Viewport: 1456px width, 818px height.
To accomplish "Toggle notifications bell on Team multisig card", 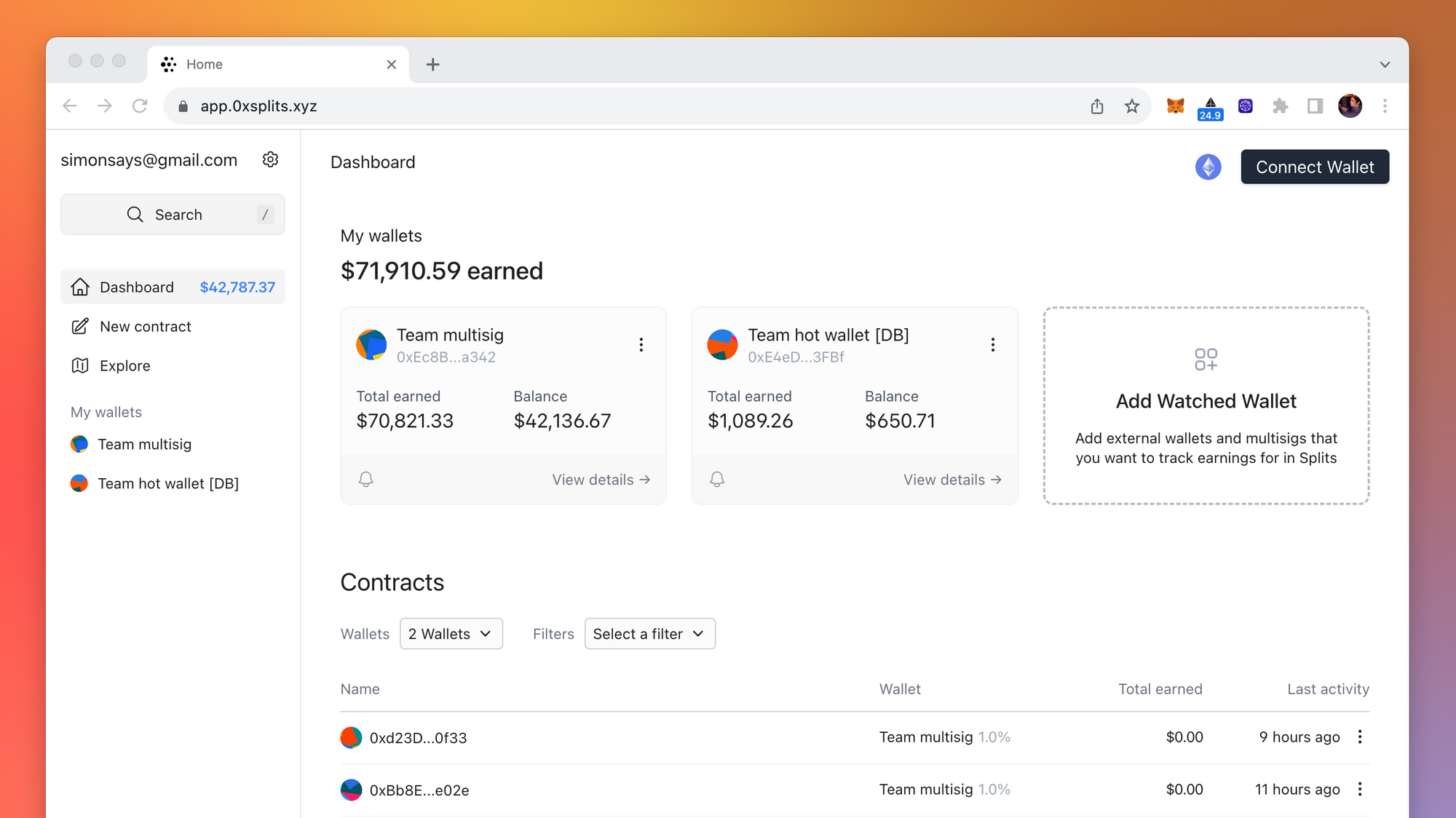I will coord(366,479).
